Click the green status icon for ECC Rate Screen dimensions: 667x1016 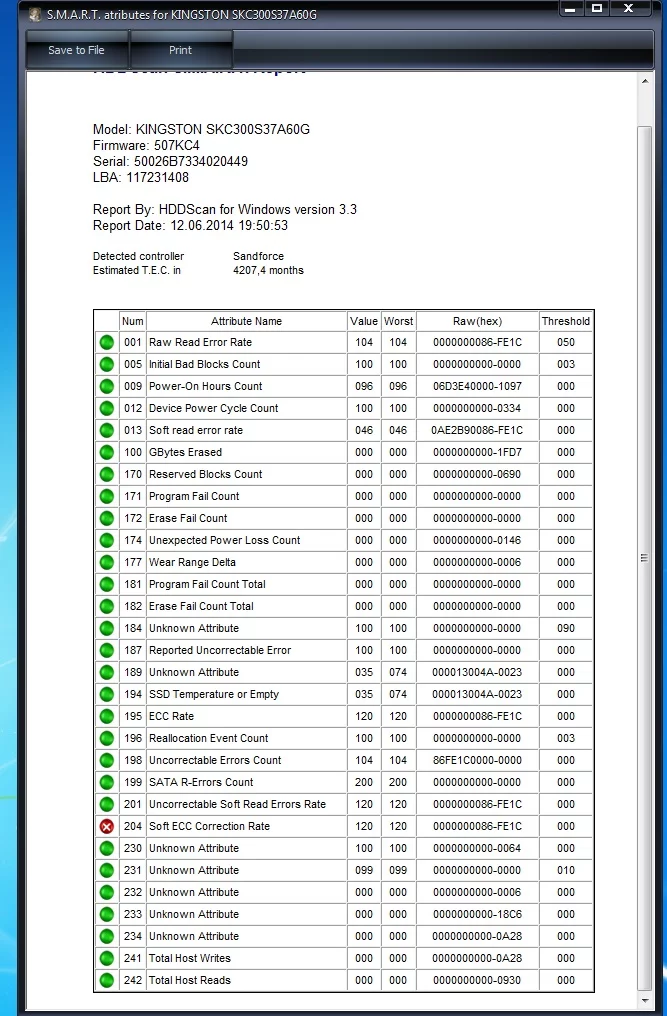[107, 717]
